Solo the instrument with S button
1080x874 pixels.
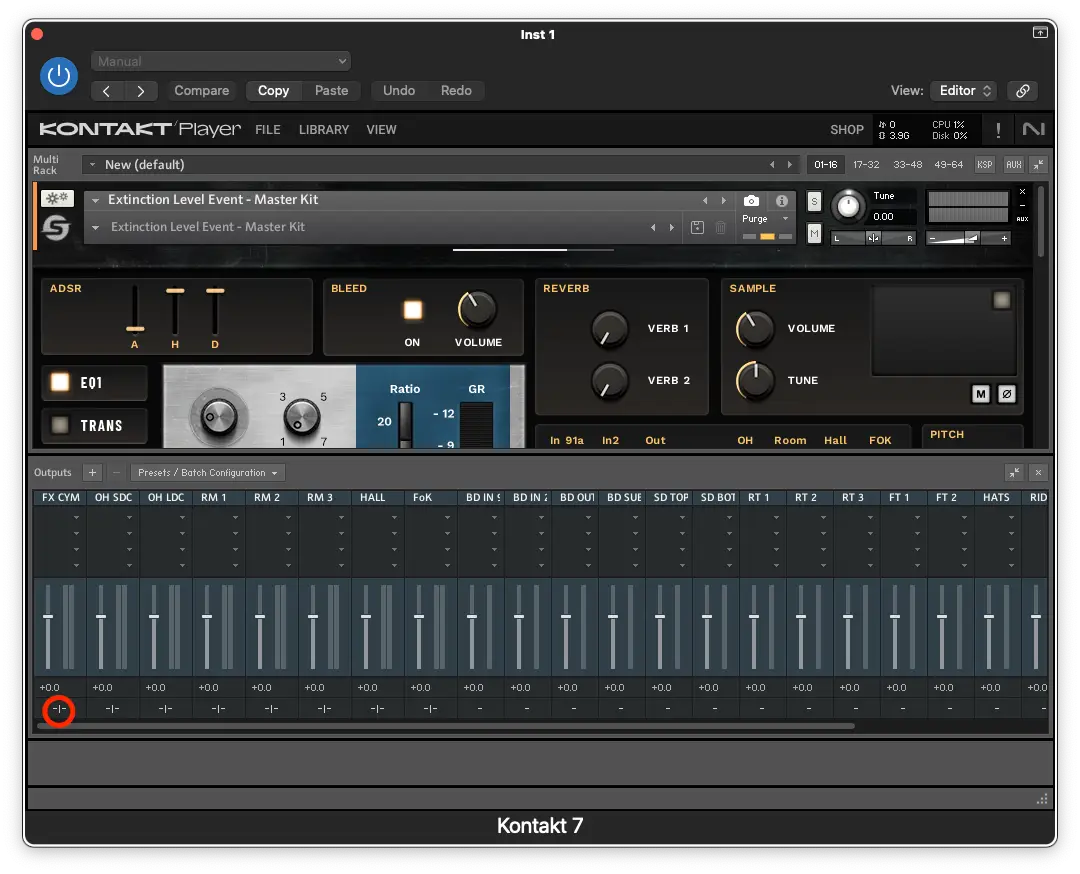coord(814,201)
